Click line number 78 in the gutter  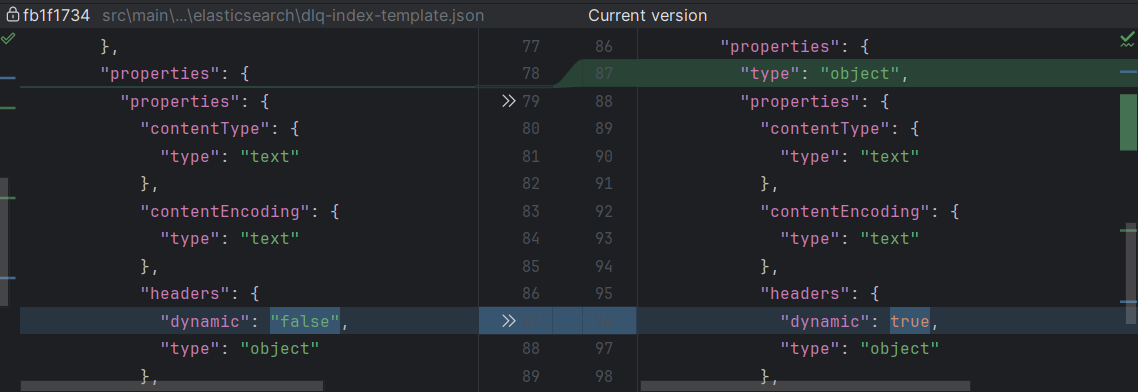[x=531, y=73]
